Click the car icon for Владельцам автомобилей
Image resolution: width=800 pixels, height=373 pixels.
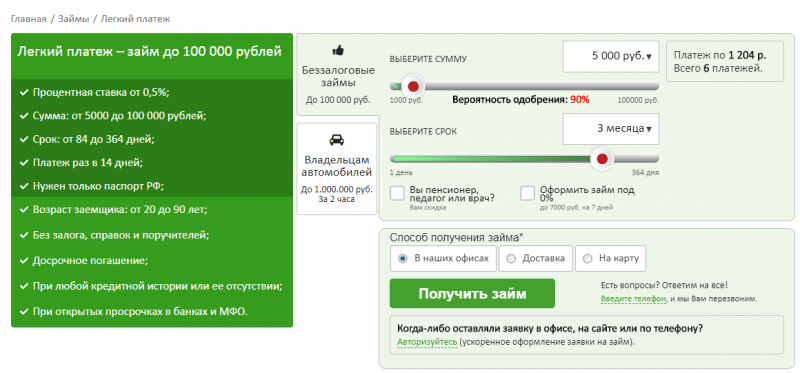pos(337,140)
